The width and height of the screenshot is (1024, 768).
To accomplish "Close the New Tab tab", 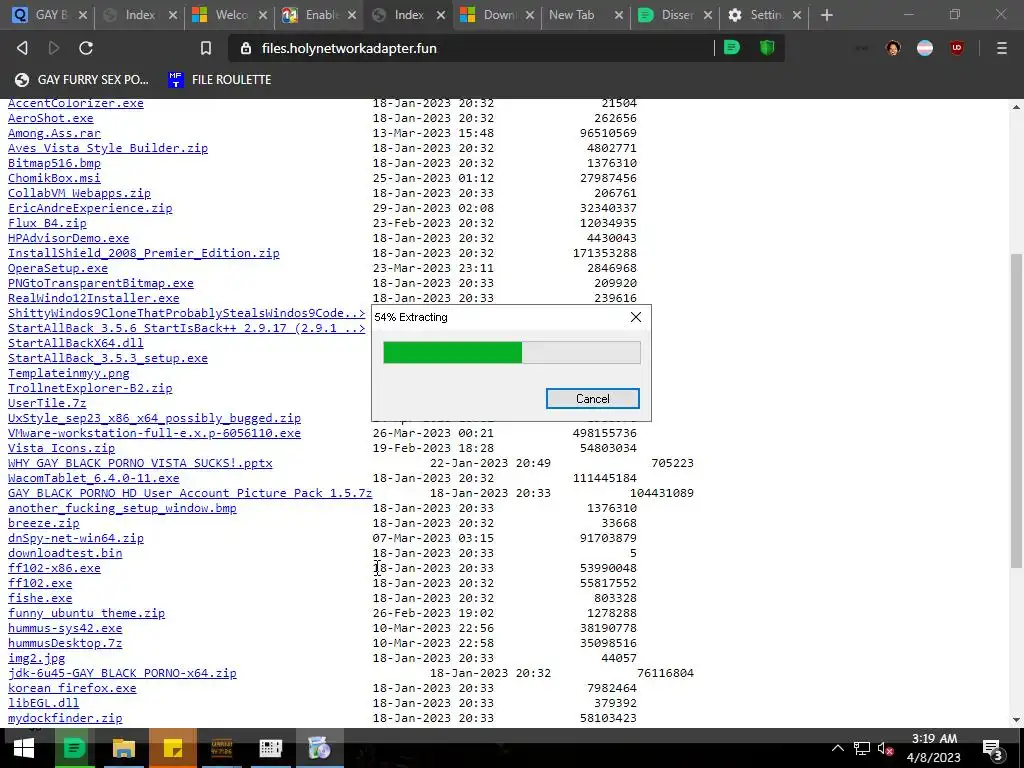I will click(618, 15).
